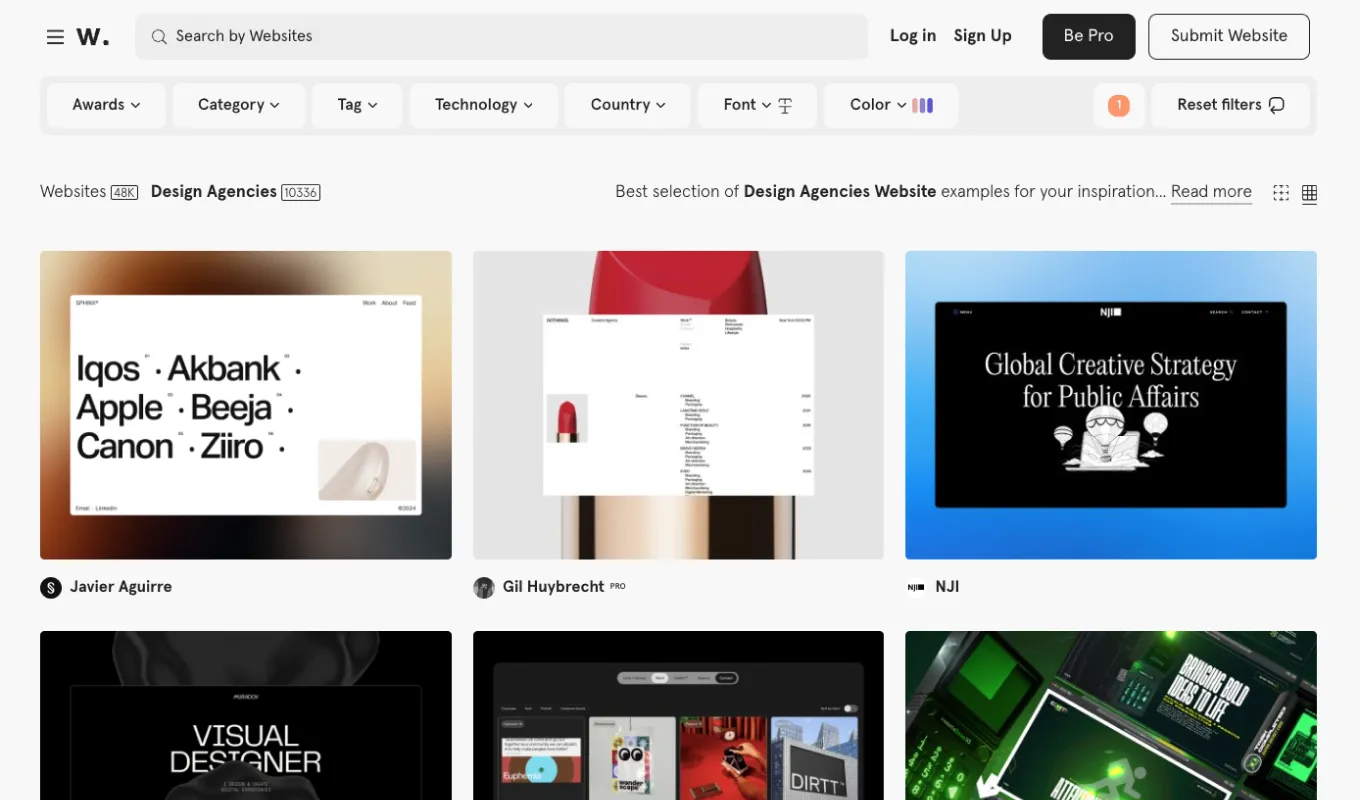Click the PRO badge beside Gil Huybrecht
The image size is (1360, 800).
coord(618,586)
